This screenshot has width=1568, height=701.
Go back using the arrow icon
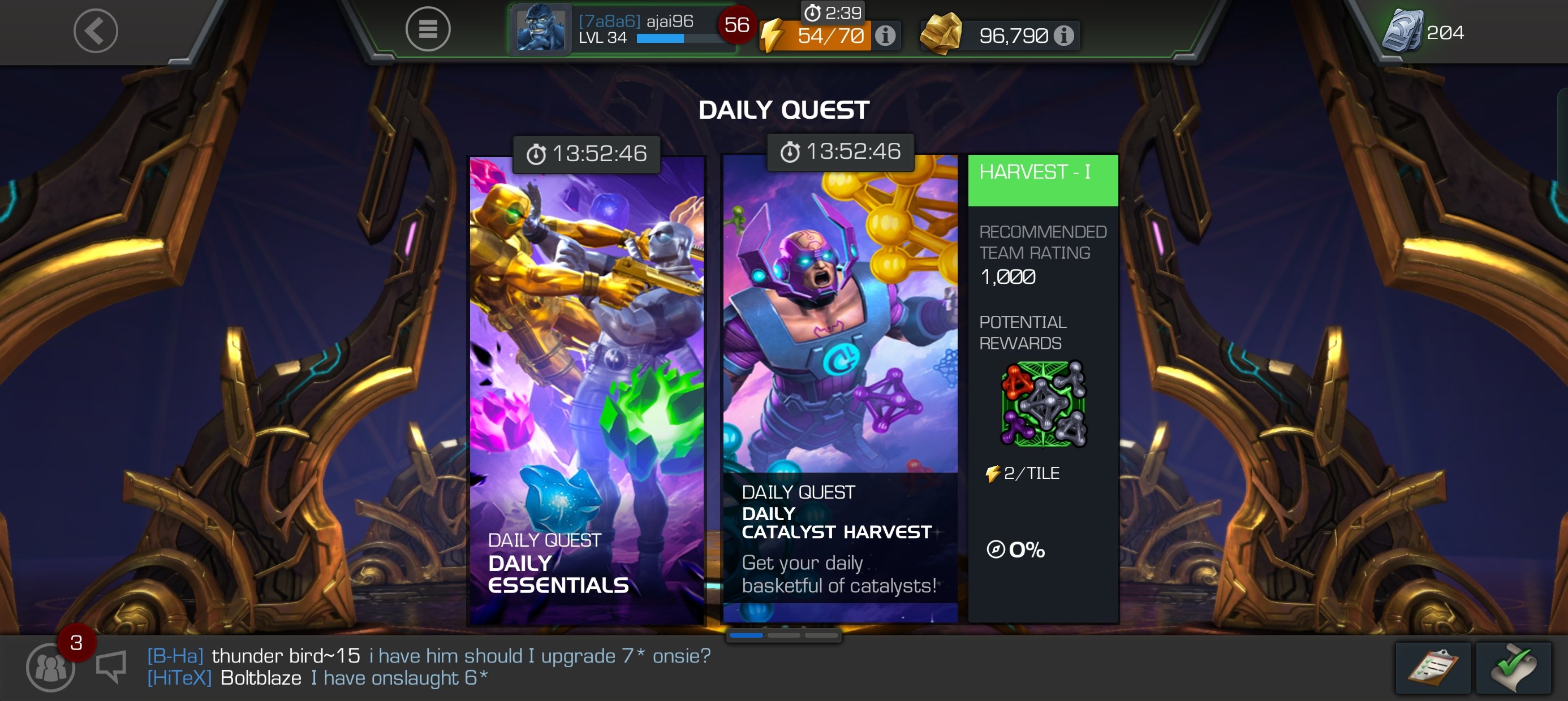click(x=96, y=31)
